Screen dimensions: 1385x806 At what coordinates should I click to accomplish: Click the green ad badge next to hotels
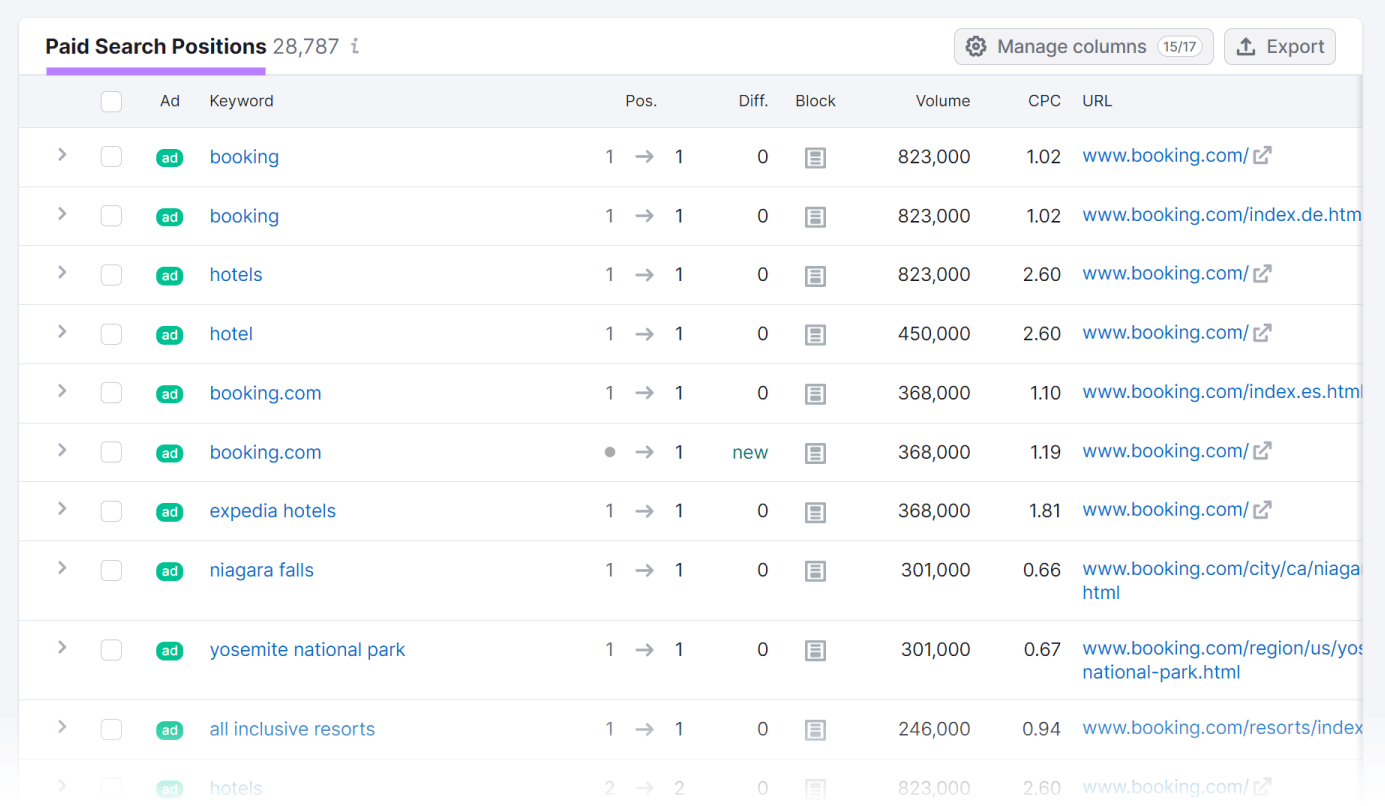click(x=169, y=275)
